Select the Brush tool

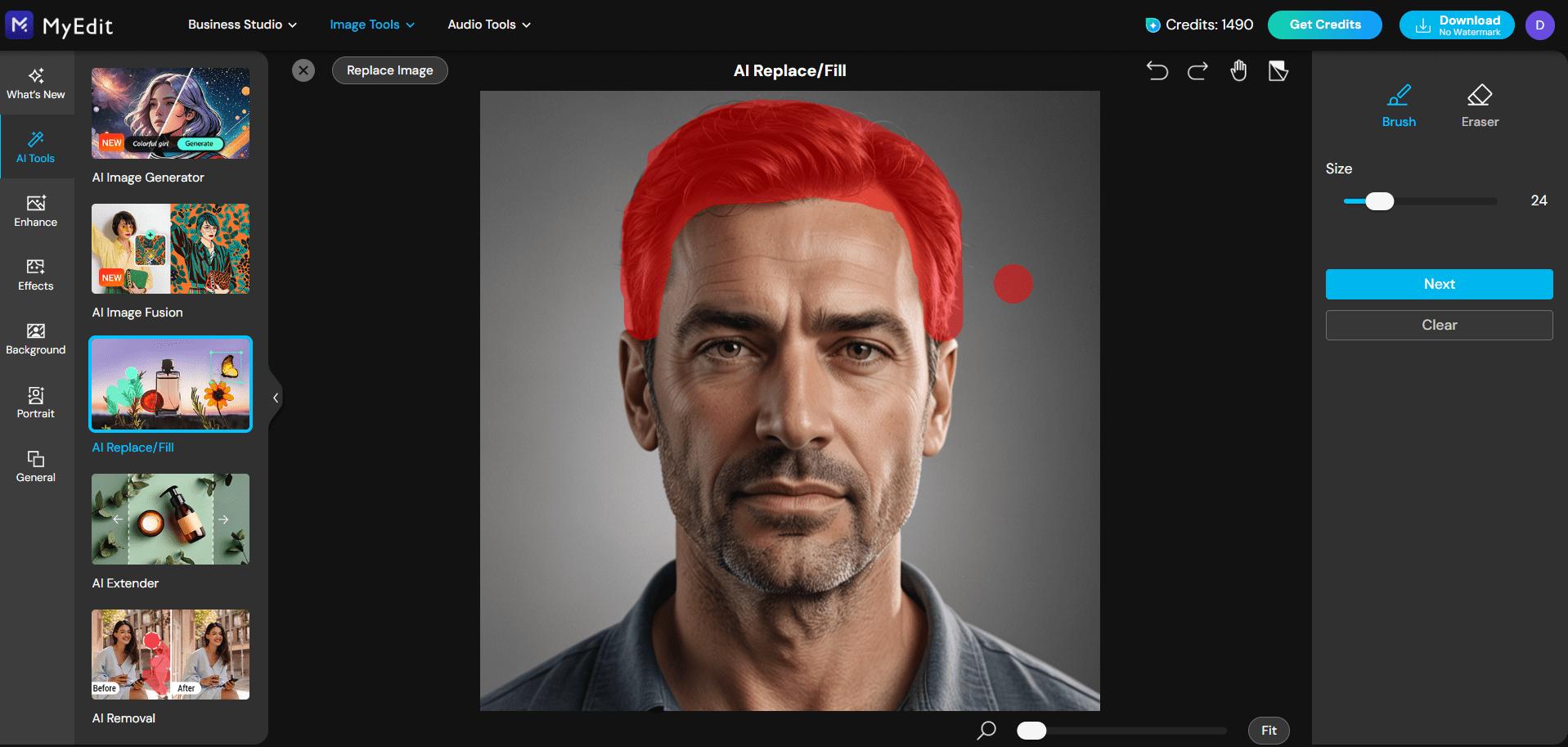[x=1399, y=105]
